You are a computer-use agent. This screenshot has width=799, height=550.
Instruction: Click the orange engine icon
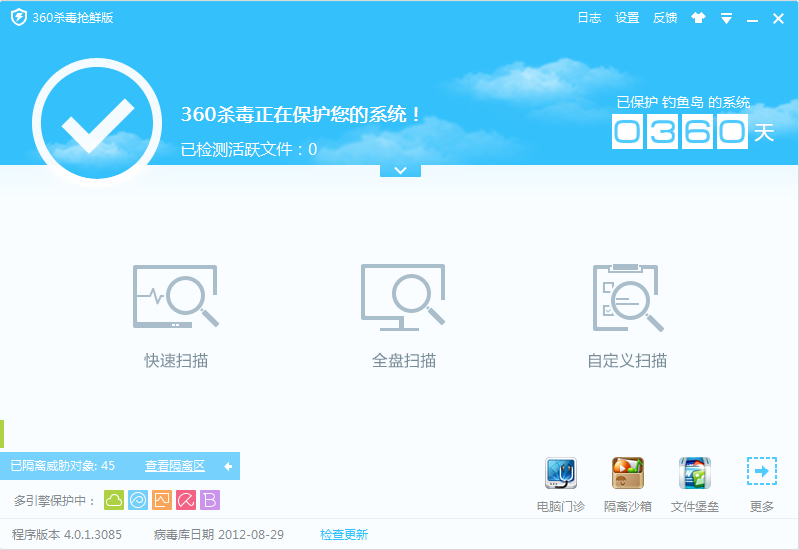pos(162,500)
